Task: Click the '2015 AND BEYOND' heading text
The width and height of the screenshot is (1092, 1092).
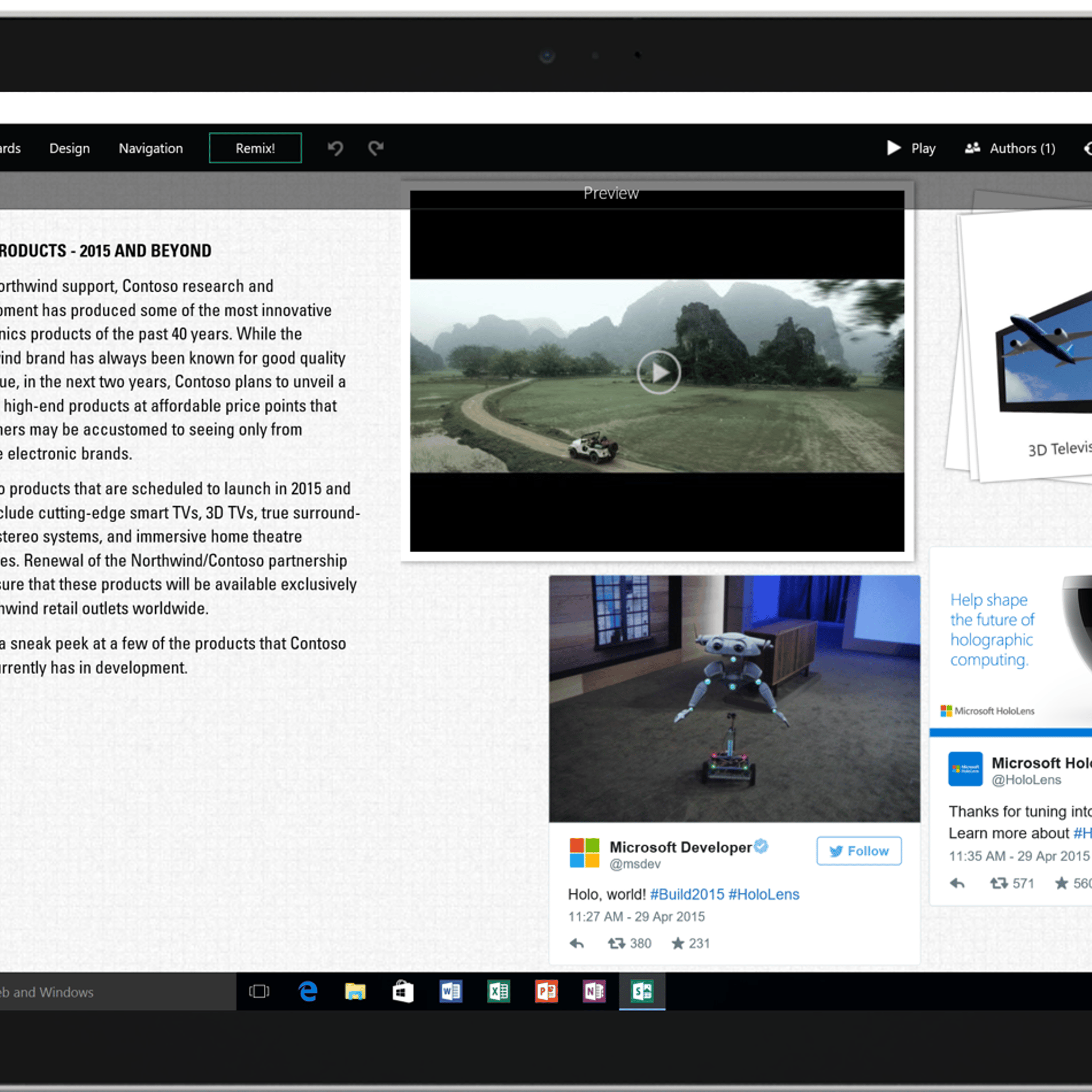Action: coord(145,251)
